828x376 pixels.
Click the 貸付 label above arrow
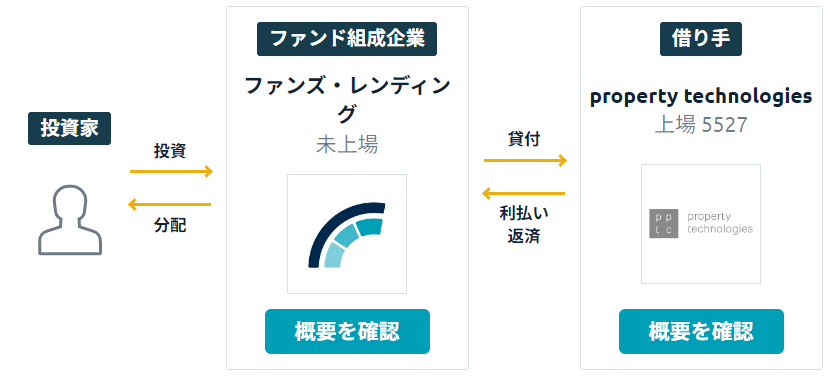click(524, 140)
